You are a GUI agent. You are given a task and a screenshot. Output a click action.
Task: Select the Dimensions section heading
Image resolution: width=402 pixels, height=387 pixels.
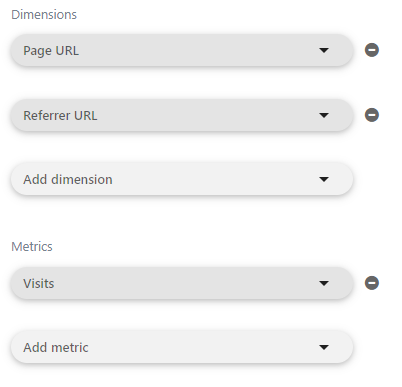pyautogui.click(x=44, y=15)
